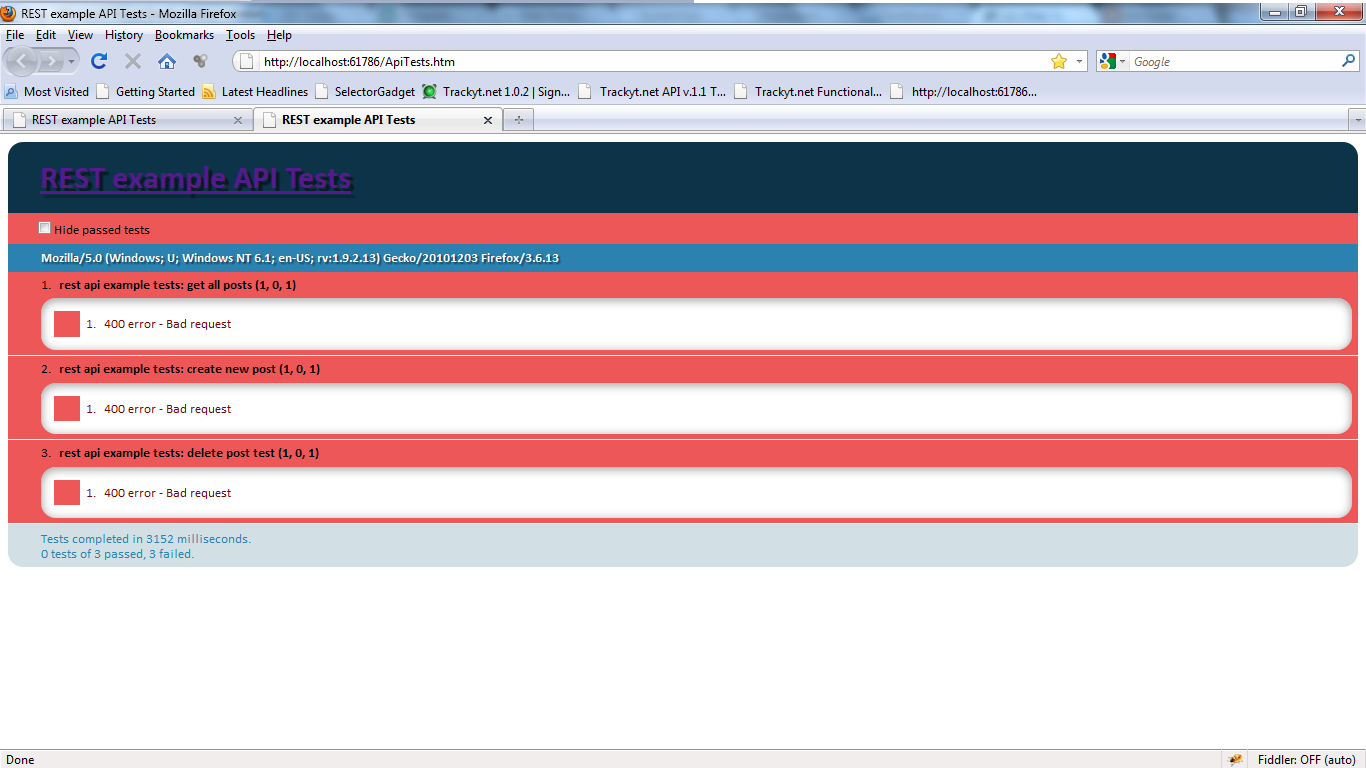Open the Edit menu
1366x768 pixels.
[46, 35]
